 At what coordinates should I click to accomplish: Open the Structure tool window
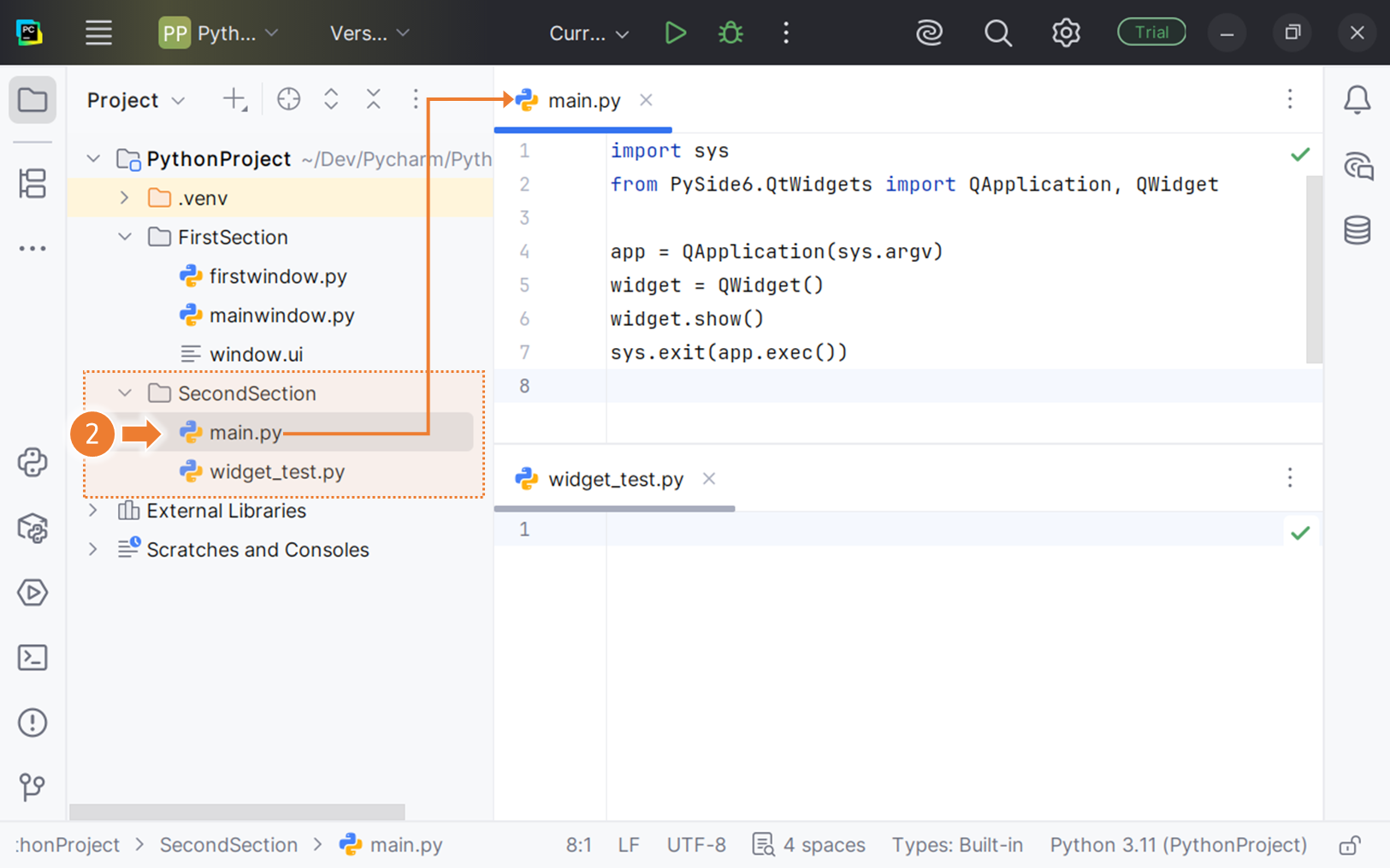point(33,183)
